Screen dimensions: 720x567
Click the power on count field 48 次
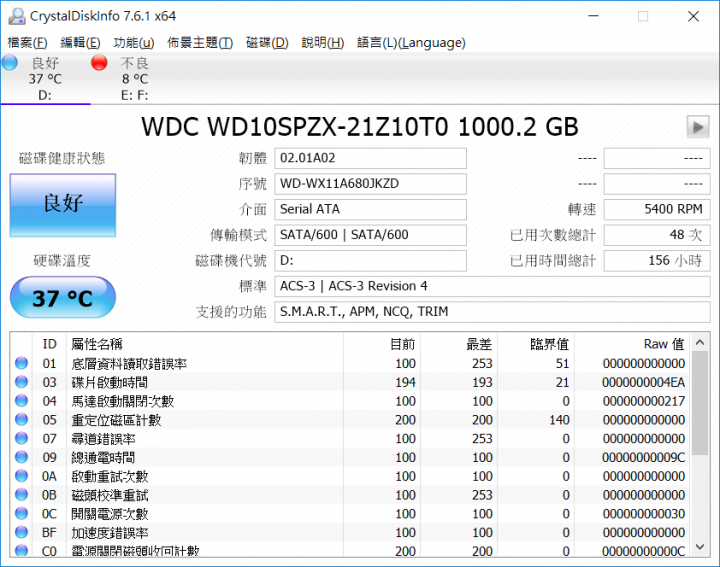point(657,235)
